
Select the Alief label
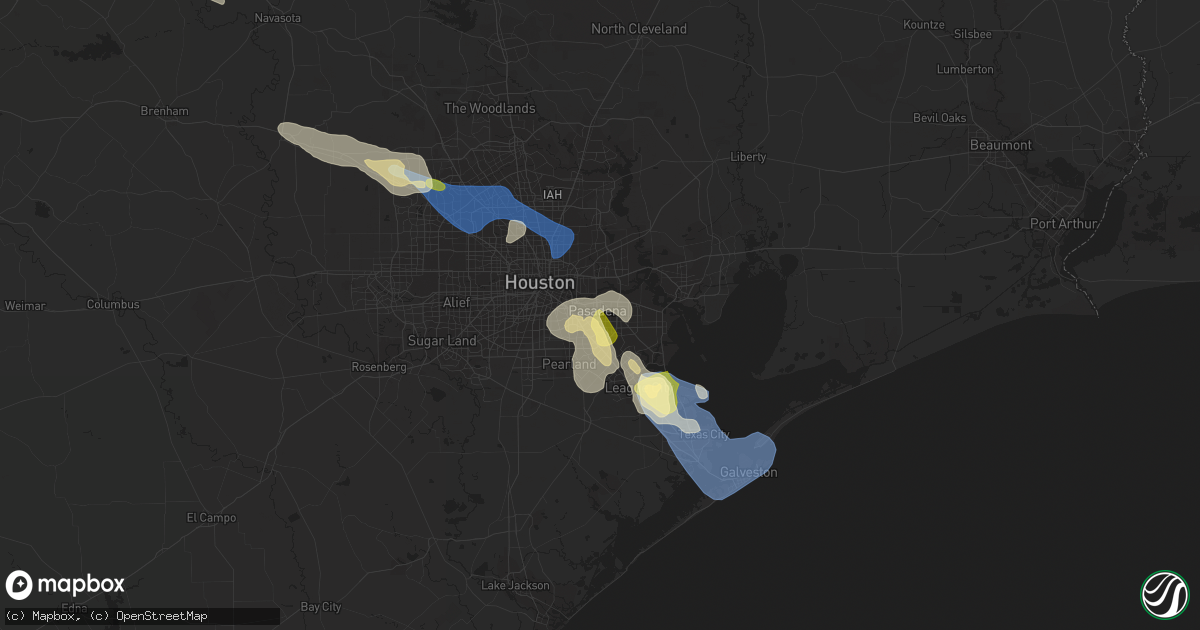tap(456, 302)
